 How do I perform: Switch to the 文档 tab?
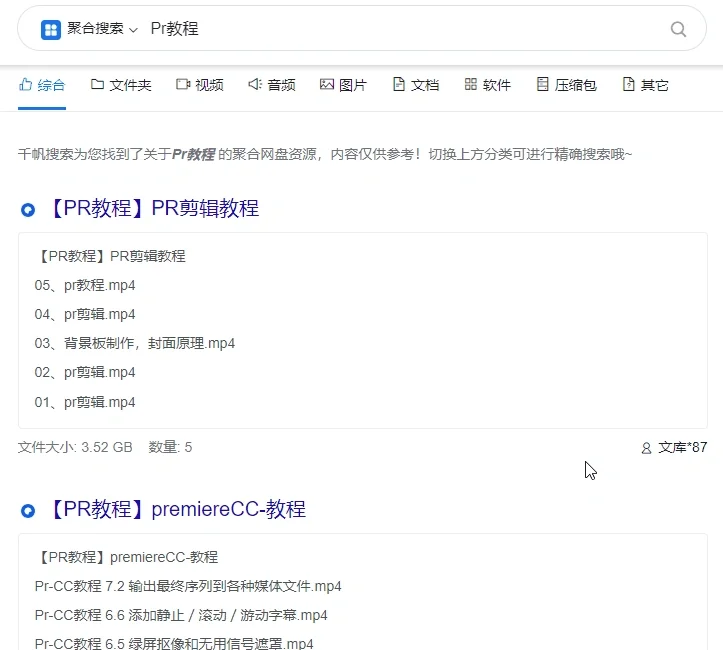tap(415, 85)
